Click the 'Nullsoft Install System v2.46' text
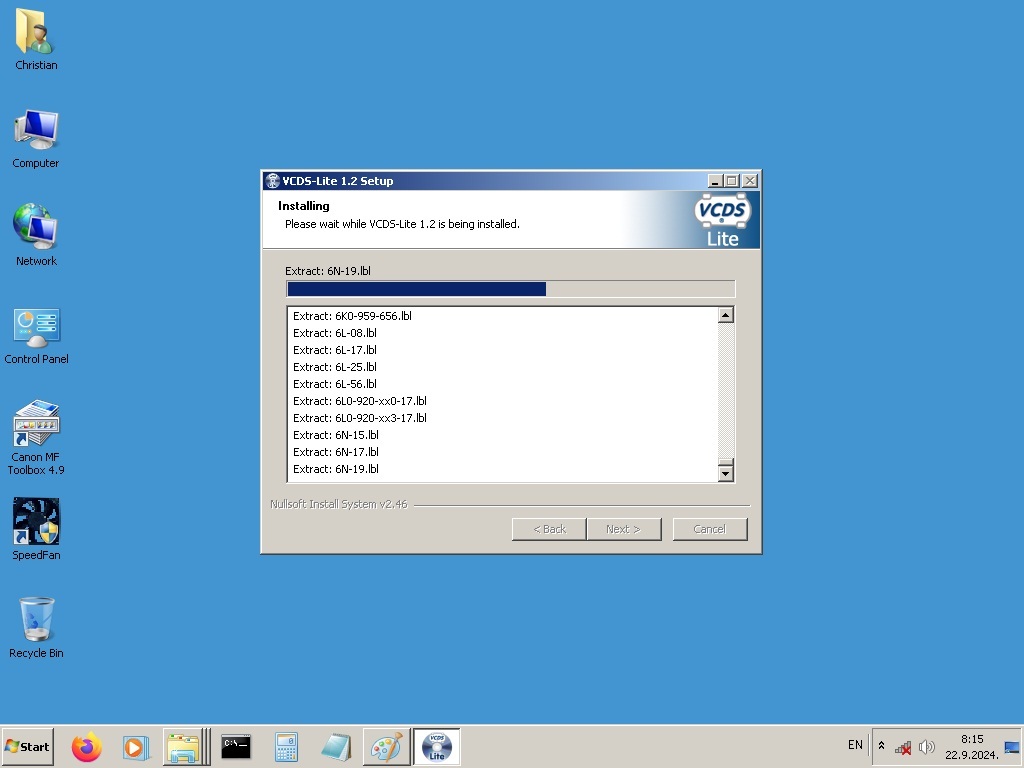 [339, 504]
